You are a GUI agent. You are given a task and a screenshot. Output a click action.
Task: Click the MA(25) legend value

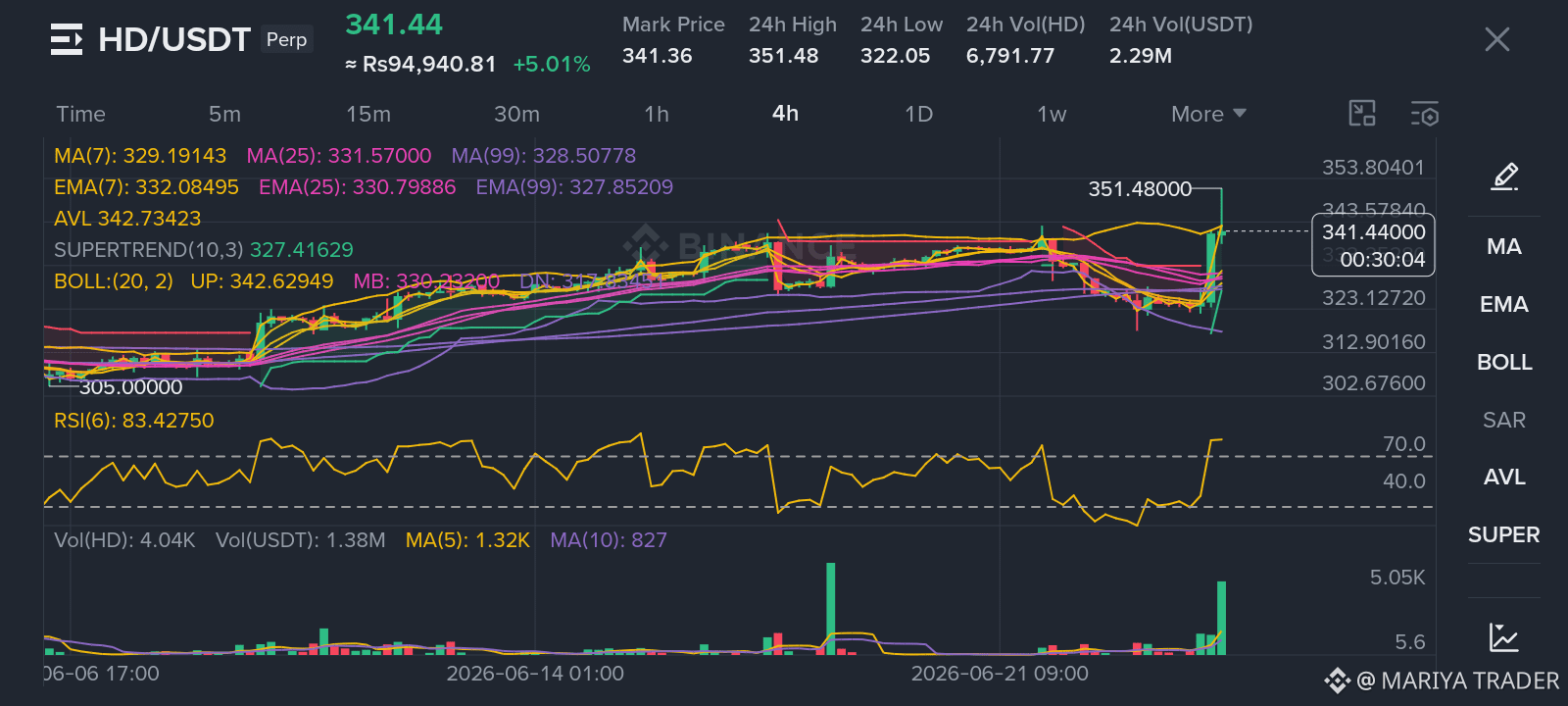tap(339, 156)
